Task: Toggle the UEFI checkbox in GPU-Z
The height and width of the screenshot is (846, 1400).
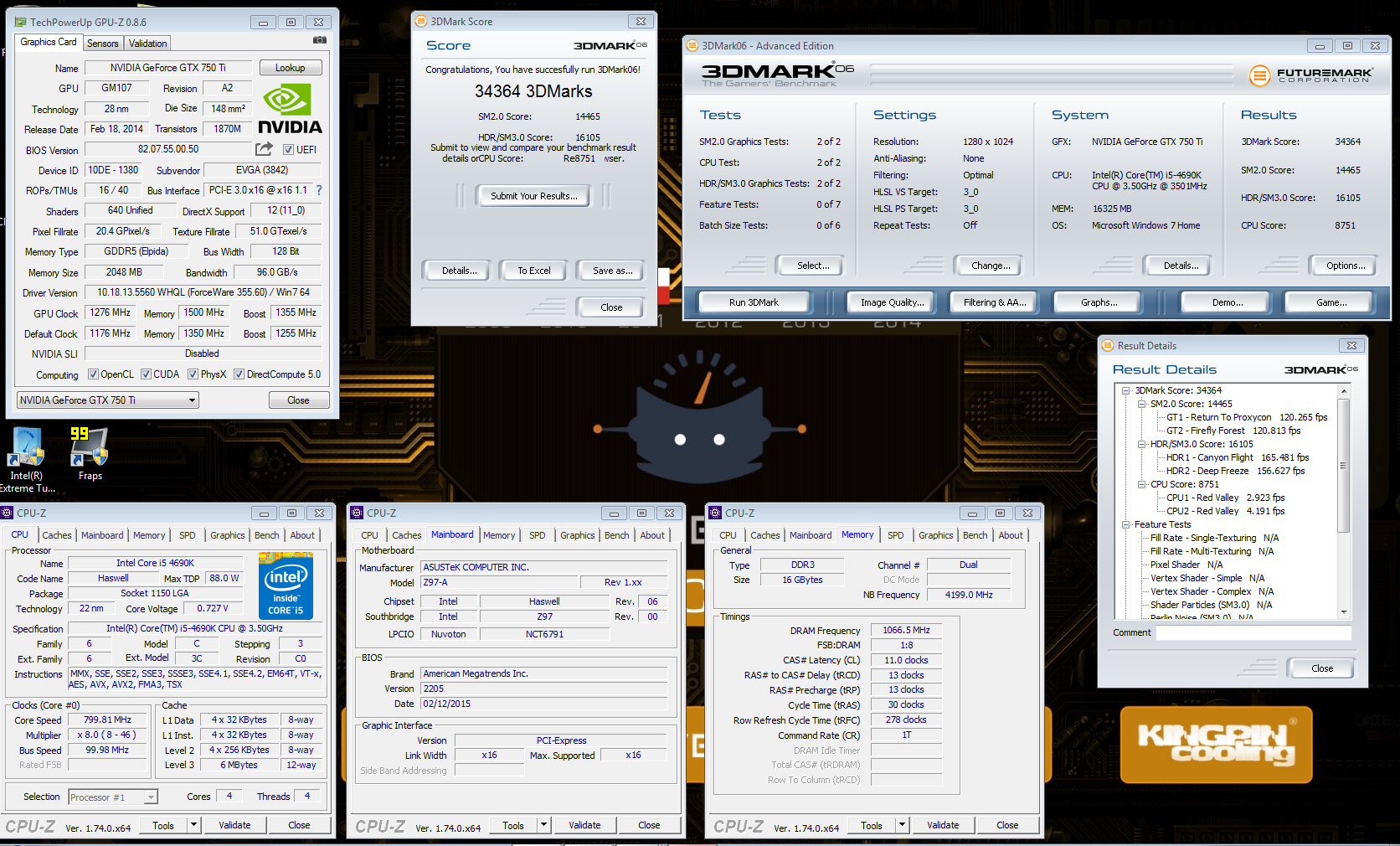Action: 288,150
